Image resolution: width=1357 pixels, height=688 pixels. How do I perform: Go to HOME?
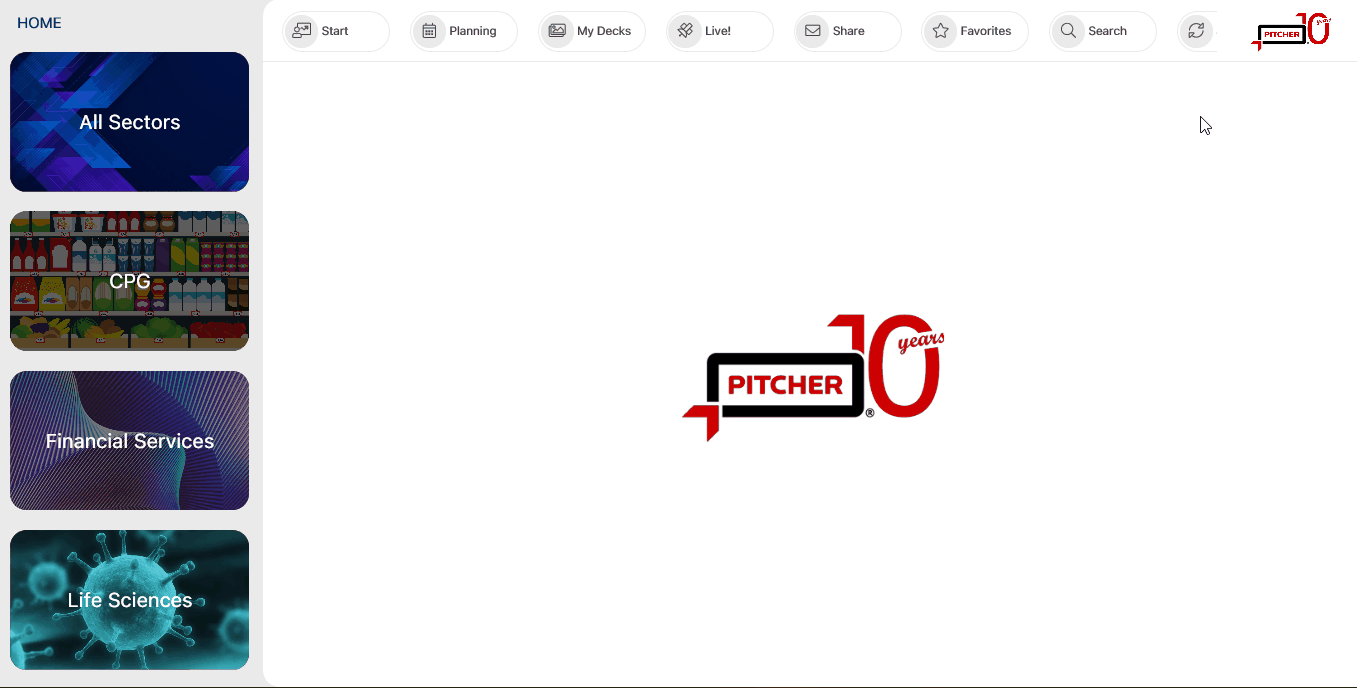[x=39, y=22]
